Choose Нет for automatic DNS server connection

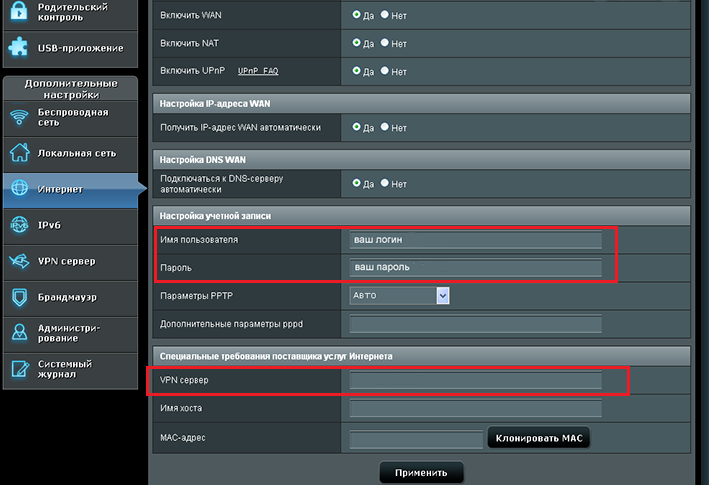(x=385, y=183)
